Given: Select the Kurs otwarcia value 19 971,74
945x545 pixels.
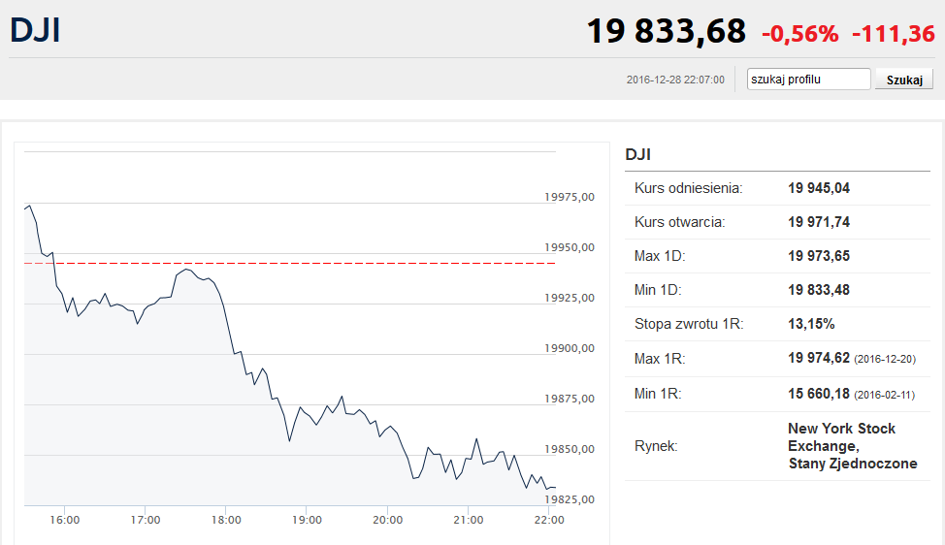Looking at the screenshot, I should tap(818, 222).
